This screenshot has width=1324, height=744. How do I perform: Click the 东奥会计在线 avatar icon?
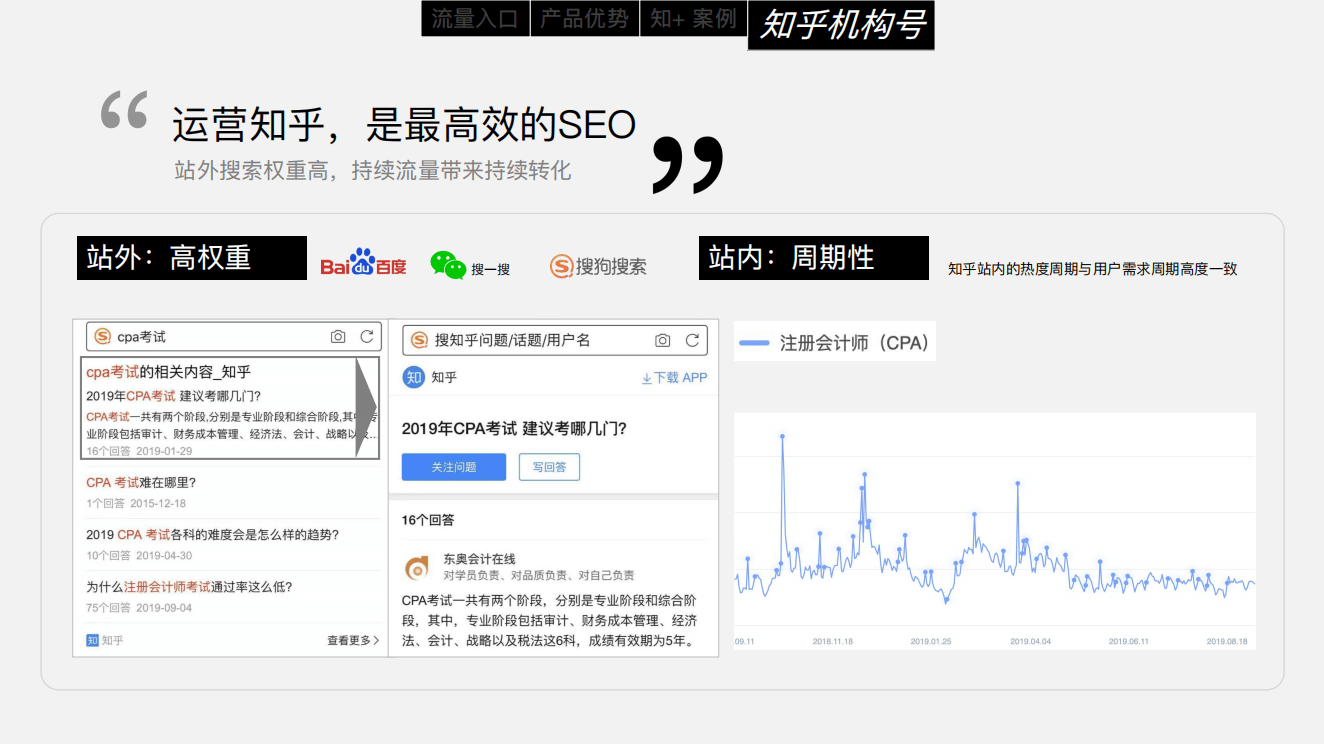pos(417,568)
